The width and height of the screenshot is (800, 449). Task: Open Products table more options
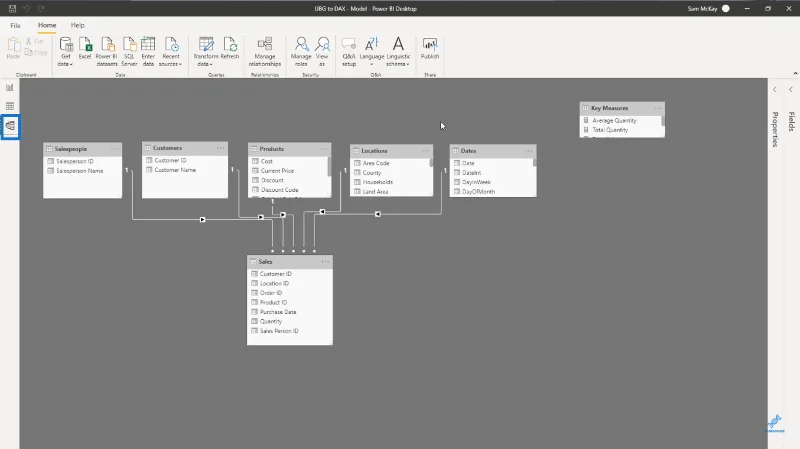(x=324, y=149)
